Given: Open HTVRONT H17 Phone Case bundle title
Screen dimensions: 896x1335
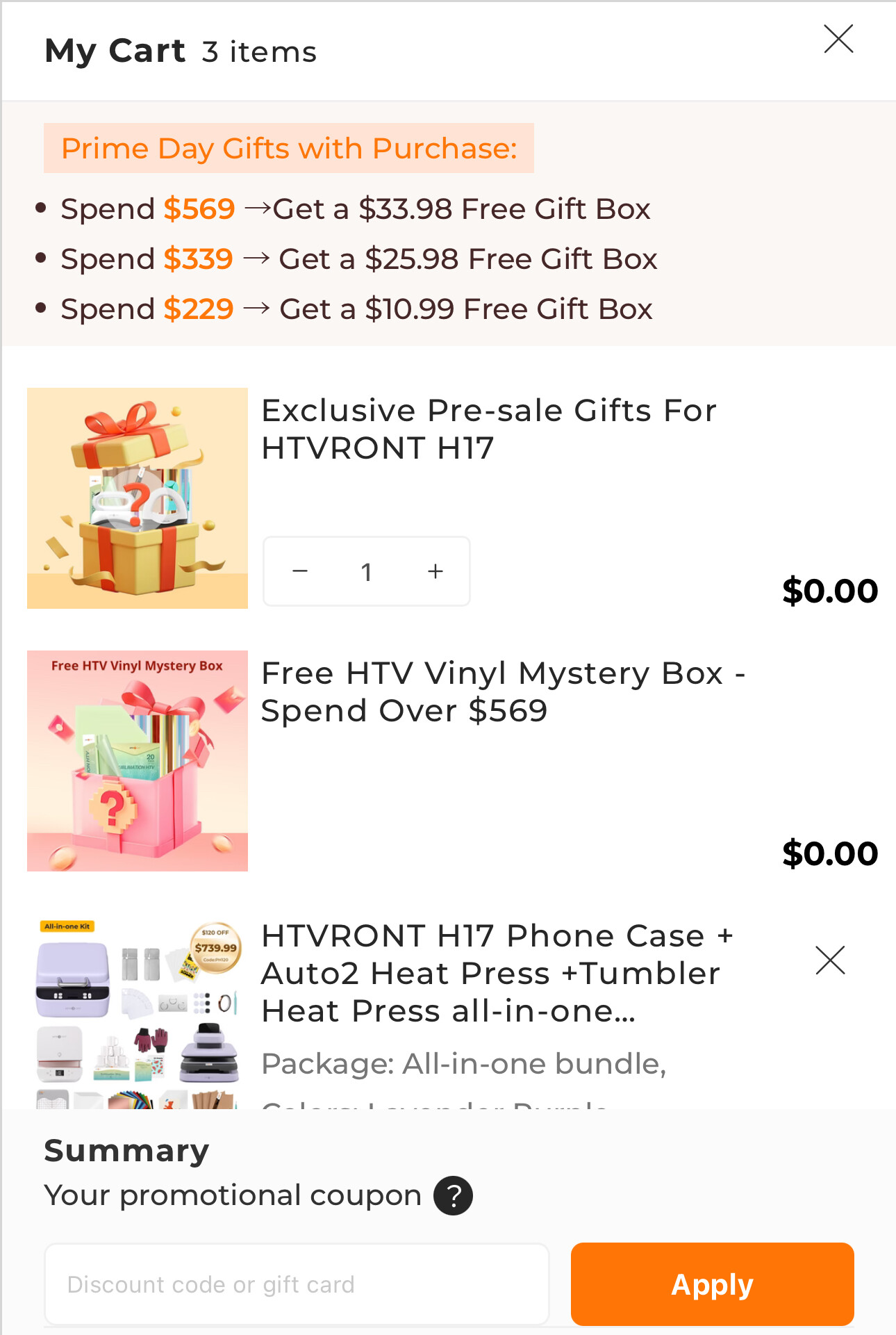Looking at the screenshot, I should click(x=497, y=973).
